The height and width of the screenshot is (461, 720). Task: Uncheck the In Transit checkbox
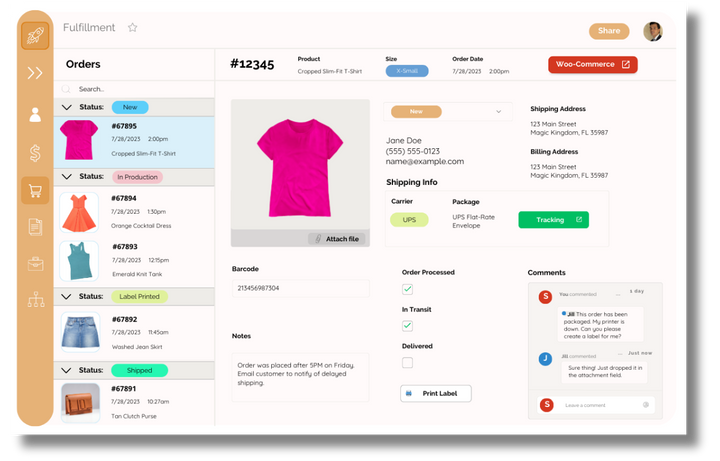coord(407,326)
